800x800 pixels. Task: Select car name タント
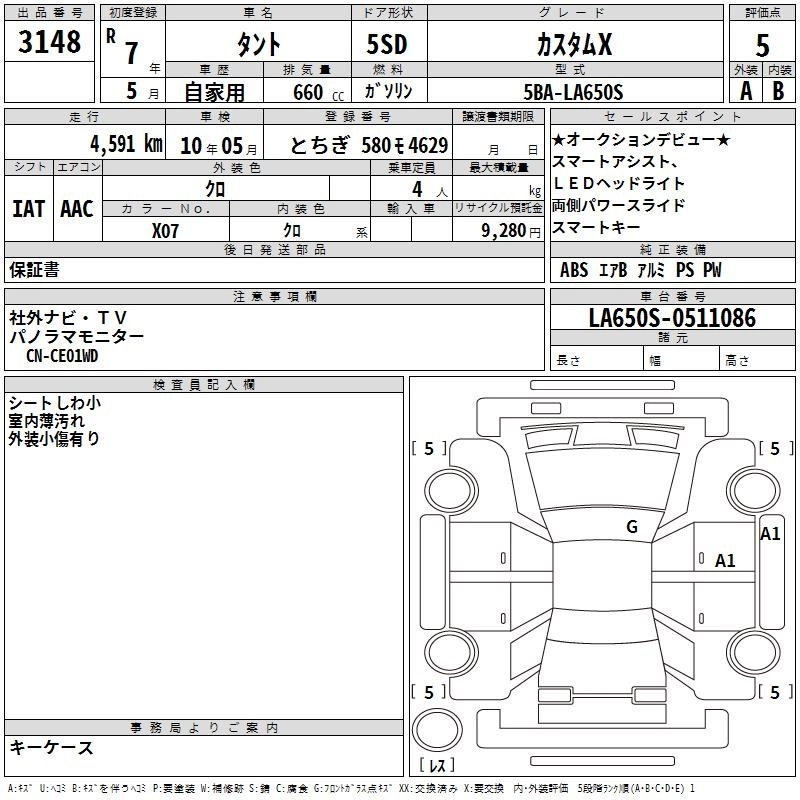[x=259, y=44]
